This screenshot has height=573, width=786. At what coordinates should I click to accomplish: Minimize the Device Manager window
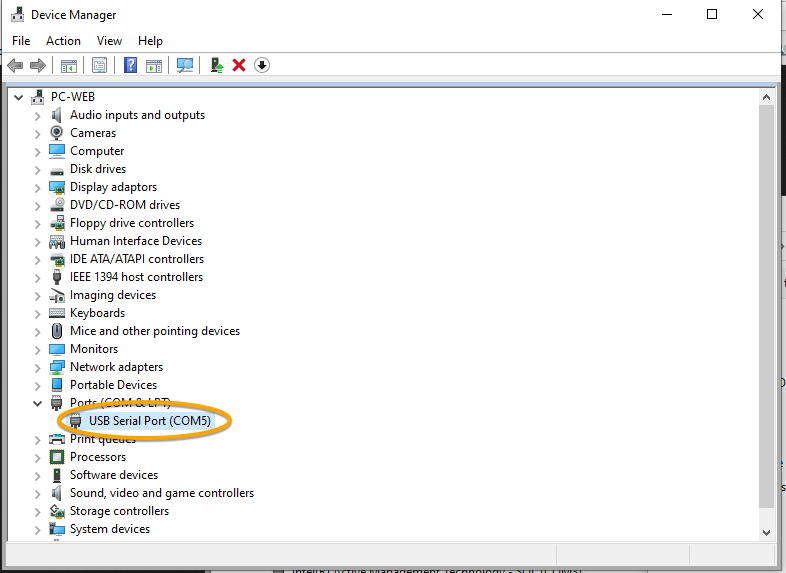click(667, 15)
